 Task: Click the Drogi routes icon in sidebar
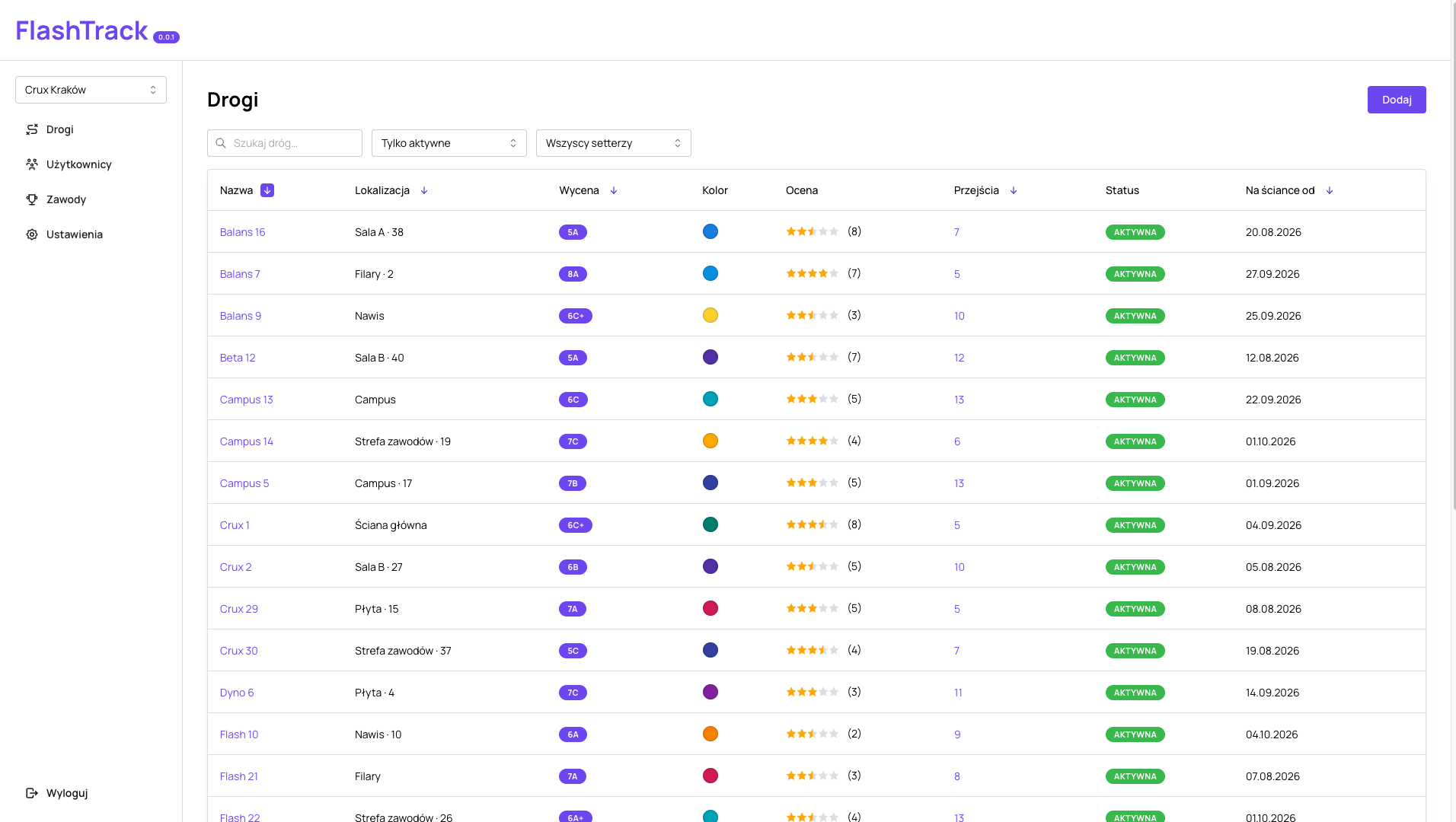(32, 129)
